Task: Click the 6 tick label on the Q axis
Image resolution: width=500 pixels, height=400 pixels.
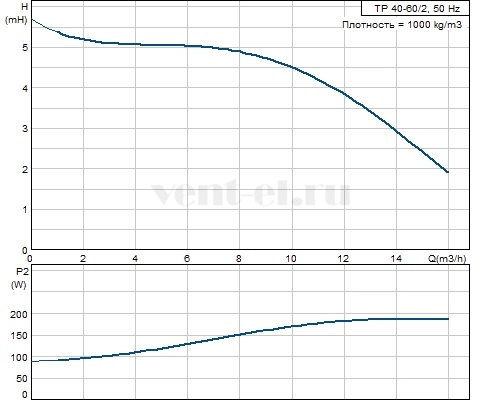Action: tap(187, 258)
